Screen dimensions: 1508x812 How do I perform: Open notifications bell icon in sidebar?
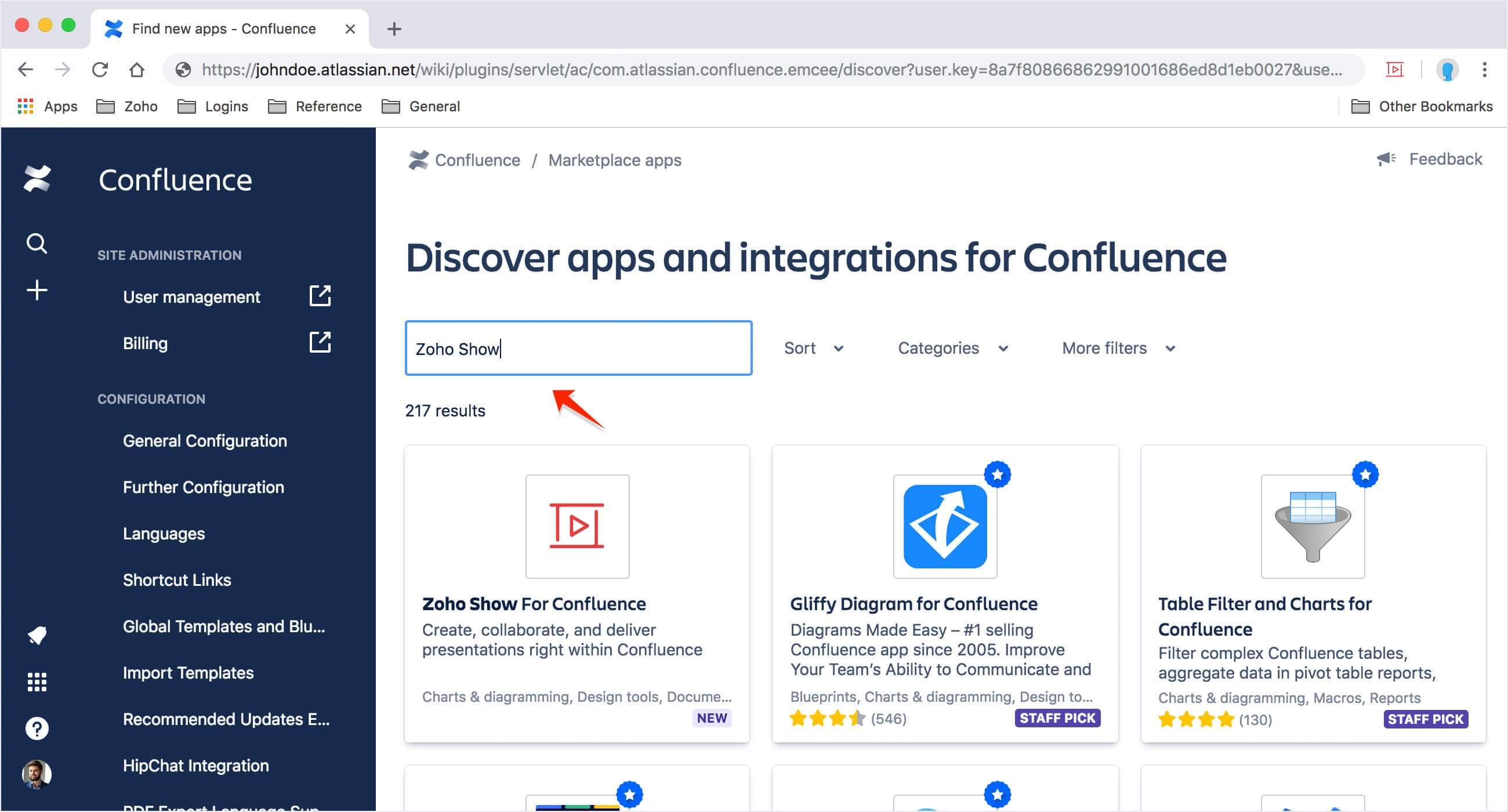(x=37, y=635)
